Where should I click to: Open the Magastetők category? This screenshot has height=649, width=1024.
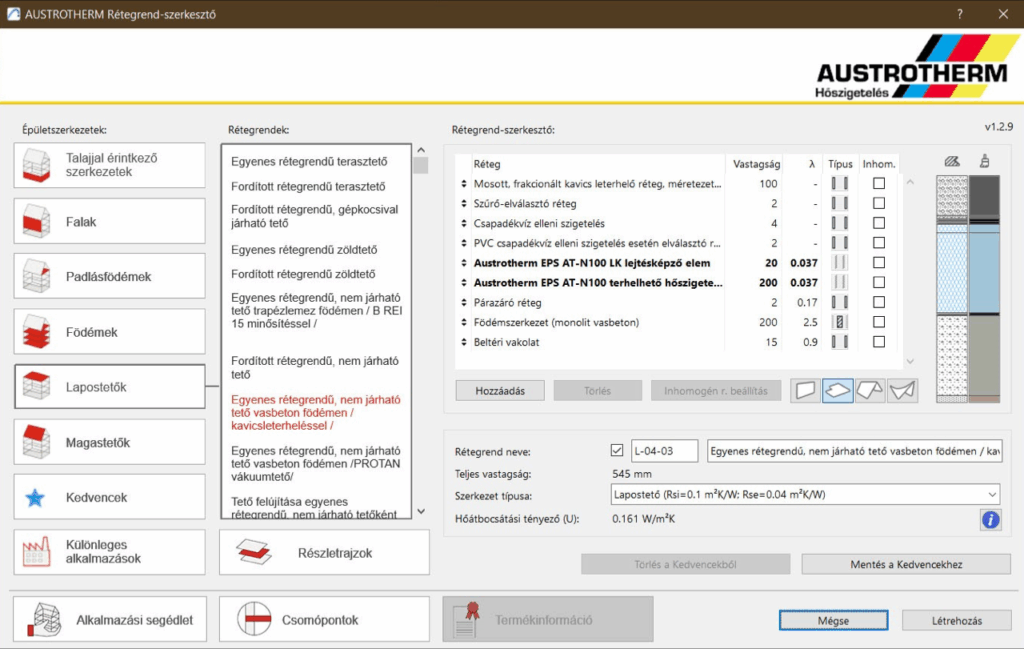(110, 442)
